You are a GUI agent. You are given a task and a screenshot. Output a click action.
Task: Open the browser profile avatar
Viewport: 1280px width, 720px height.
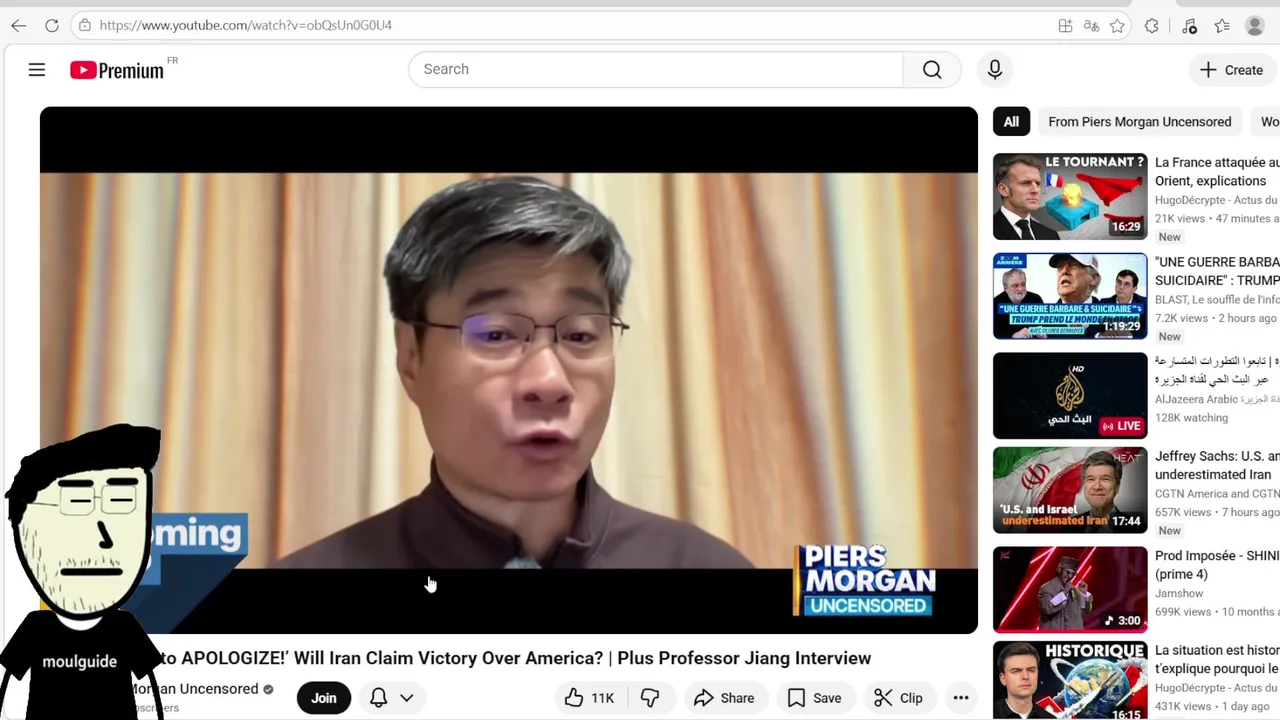(1255, 26)
